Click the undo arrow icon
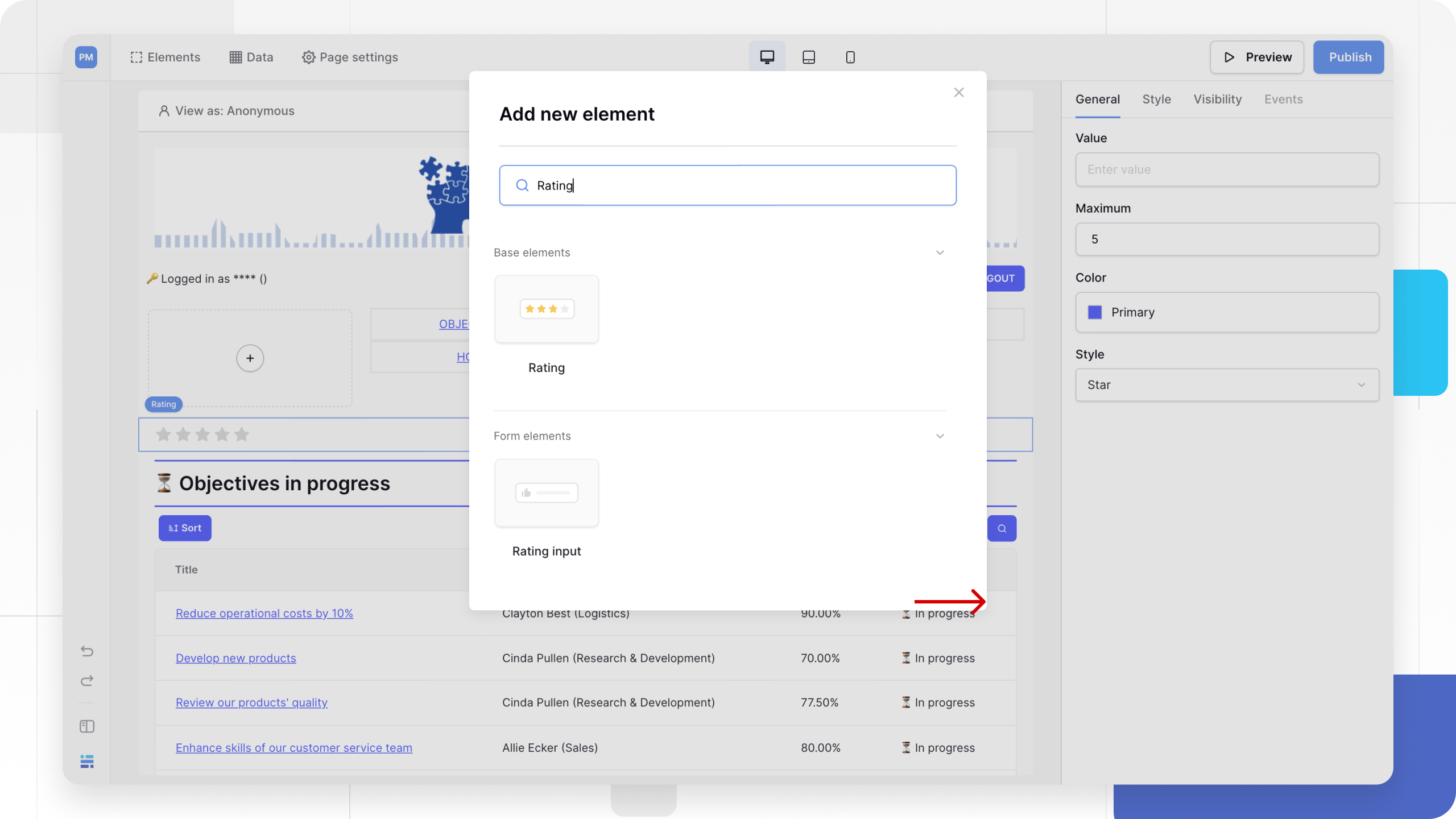The image size is (1456, 819). [87, 651]
